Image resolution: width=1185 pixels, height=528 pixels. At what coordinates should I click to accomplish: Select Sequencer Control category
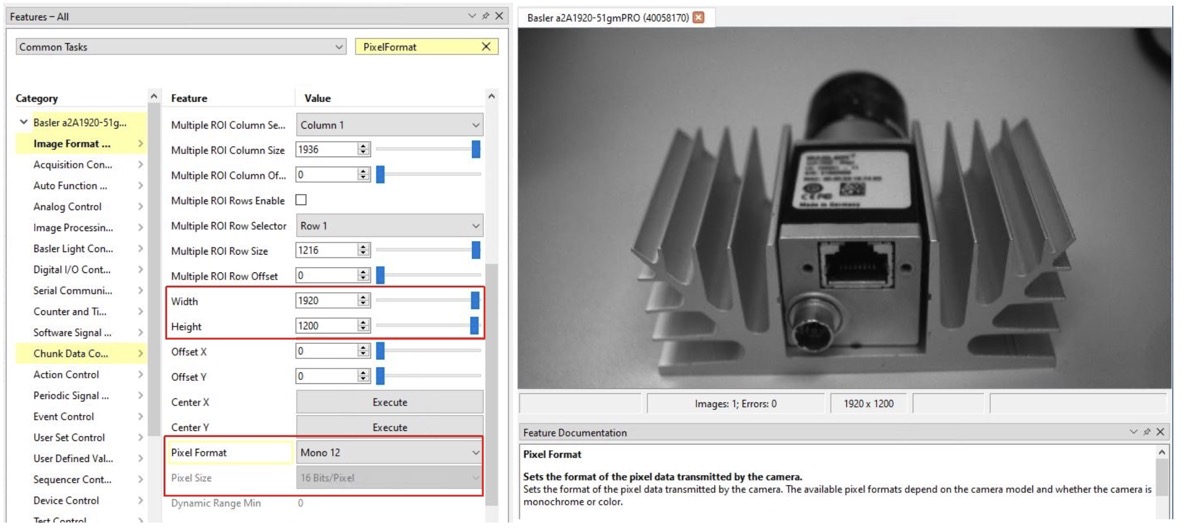click(73, 479)
